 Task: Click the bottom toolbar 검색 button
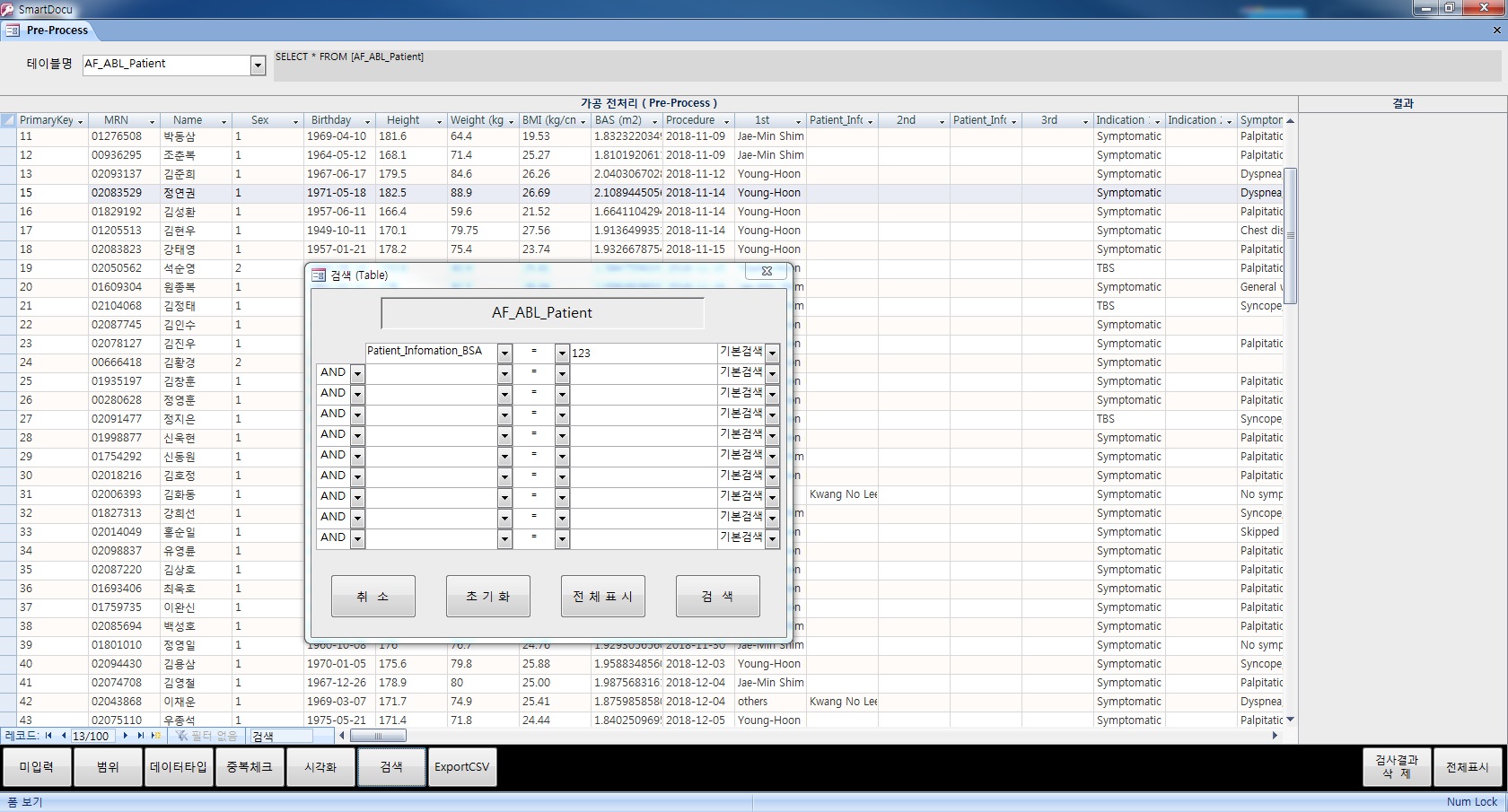pyautogui.click(x=391, y=767)
